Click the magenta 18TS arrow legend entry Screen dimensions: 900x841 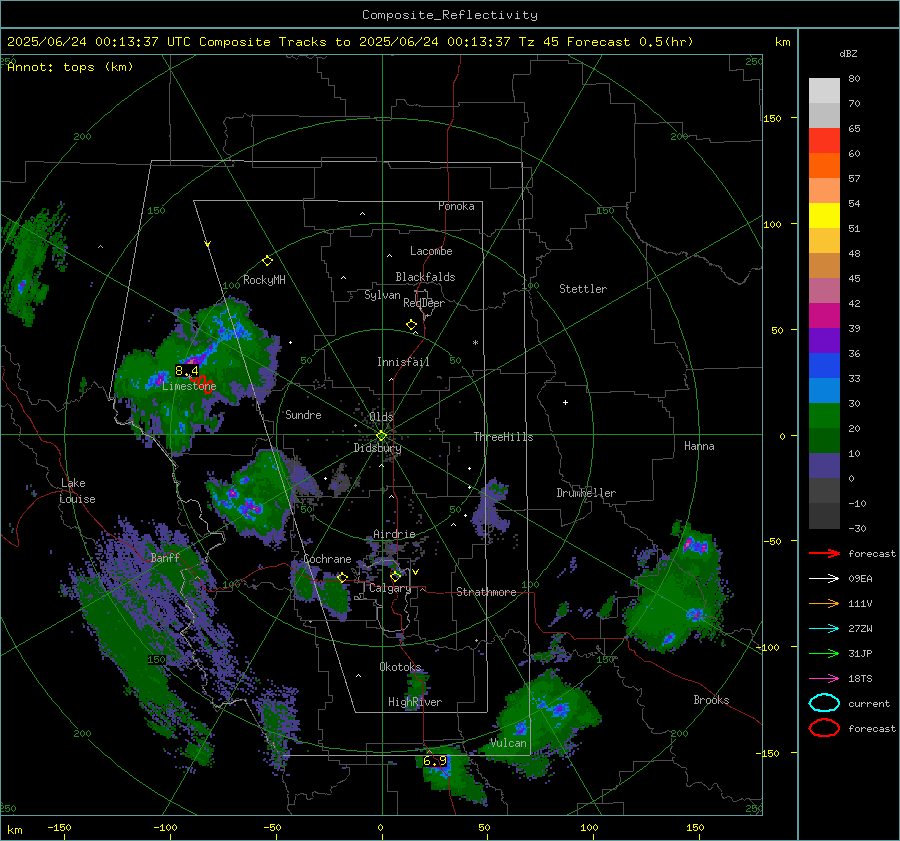click(824, 679)
